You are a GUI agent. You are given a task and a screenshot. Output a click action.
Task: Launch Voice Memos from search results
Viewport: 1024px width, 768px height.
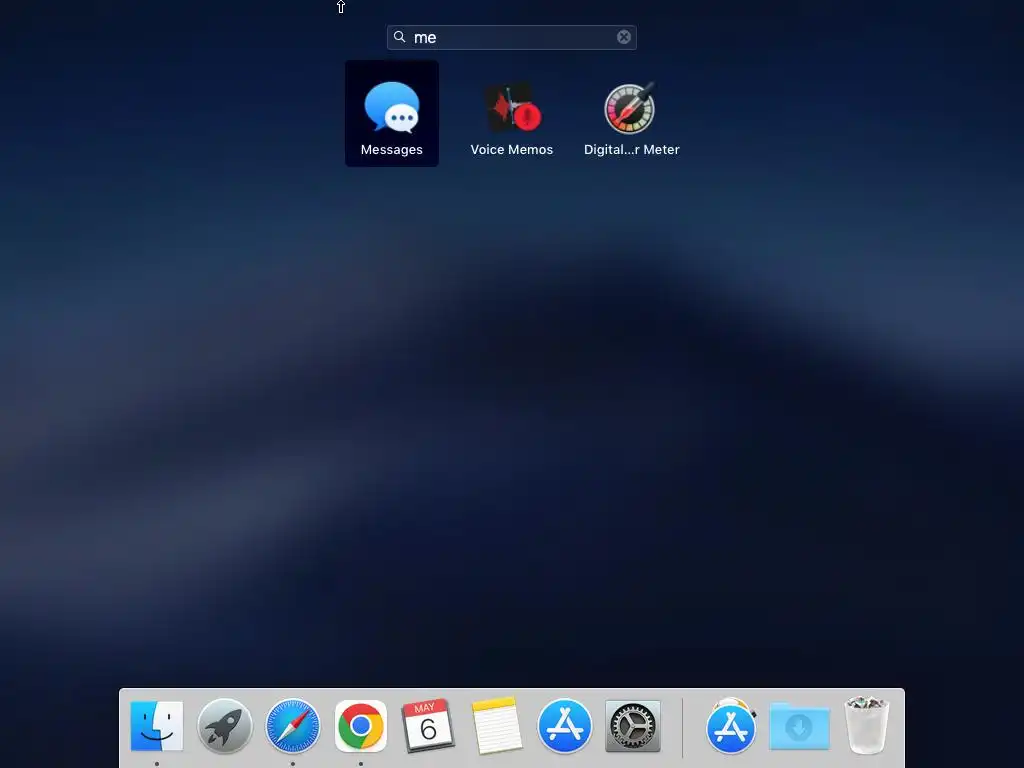(x=512, y=108)
